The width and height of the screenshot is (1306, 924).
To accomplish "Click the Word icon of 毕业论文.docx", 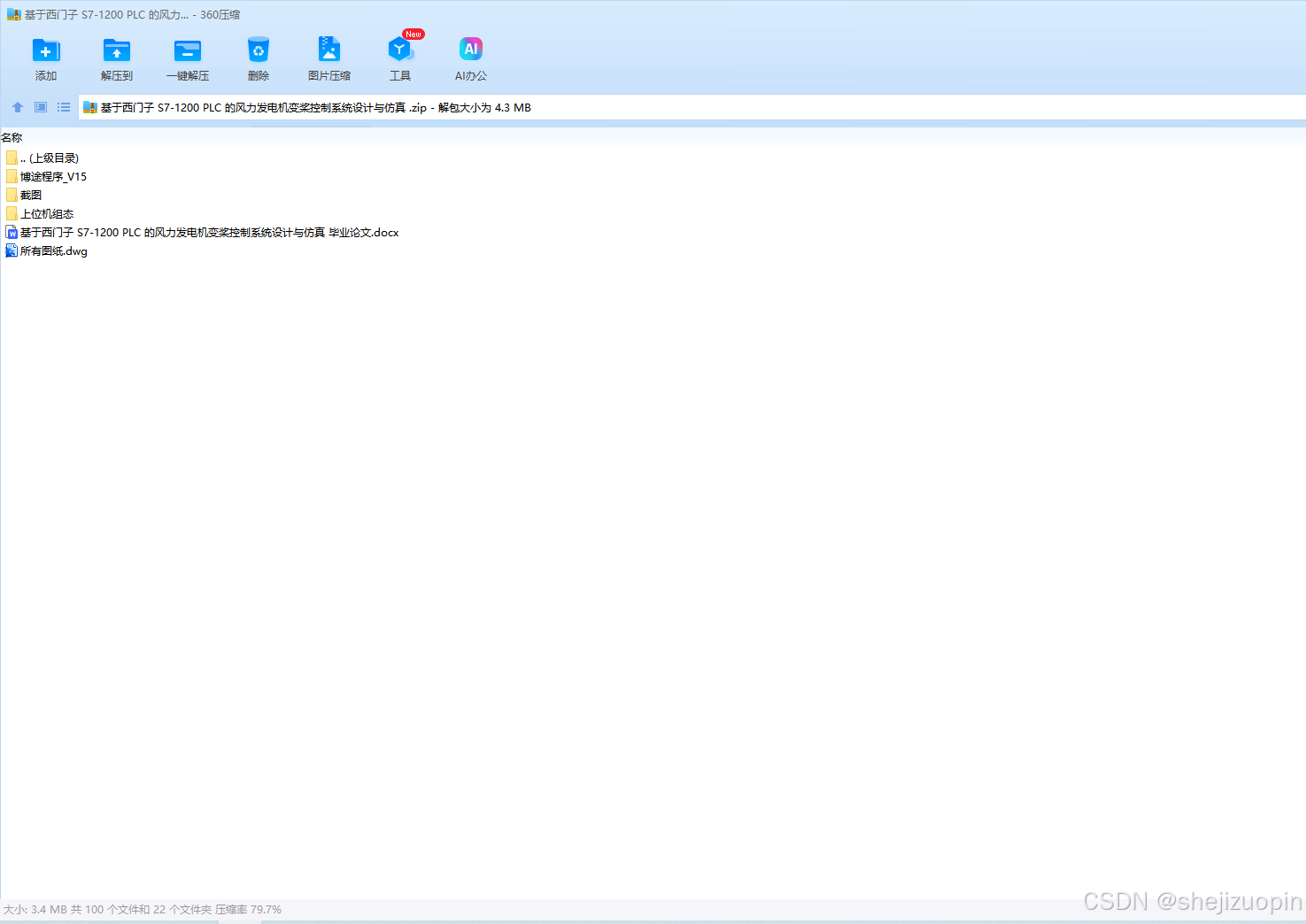I will pos(12,232).
